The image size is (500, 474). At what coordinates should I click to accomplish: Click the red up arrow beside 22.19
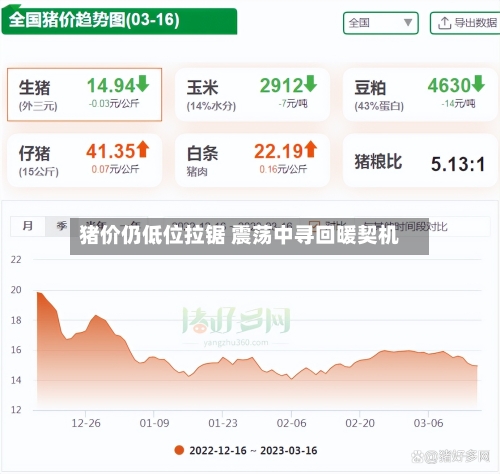(x=310, y=149)
